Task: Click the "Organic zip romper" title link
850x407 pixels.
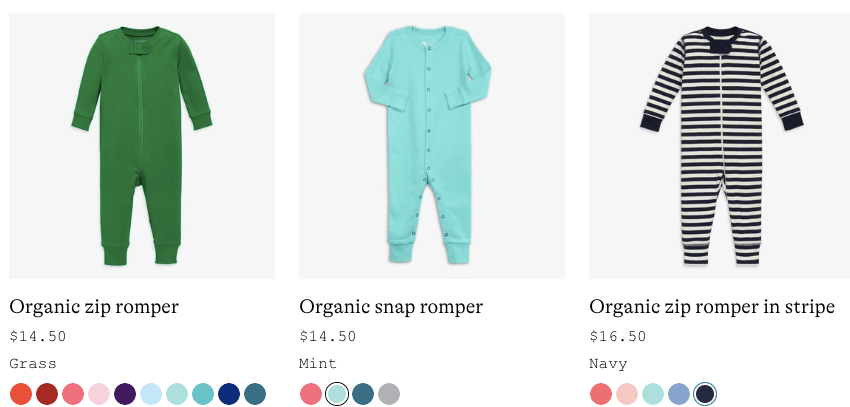Action: [94, 307]
